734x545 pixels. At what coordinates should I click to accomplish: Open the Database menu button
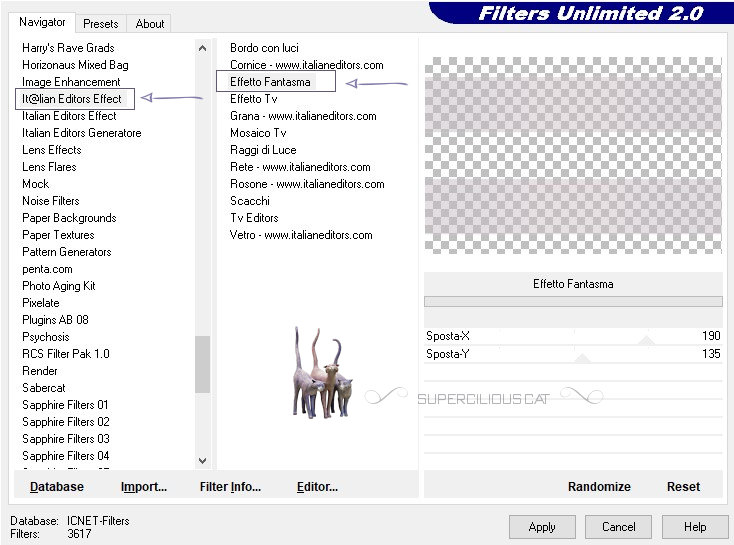coord(57,487)
